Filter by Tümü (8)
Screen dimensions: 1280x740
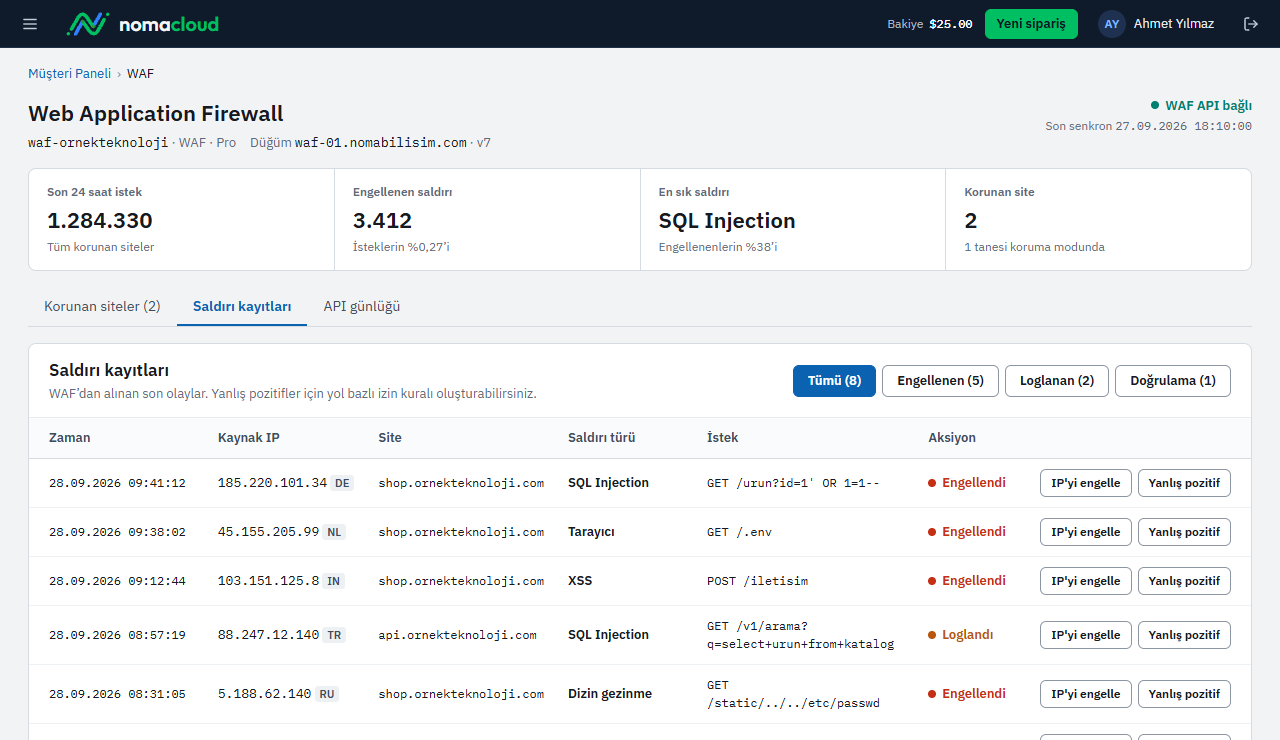[x=834, y=381]
